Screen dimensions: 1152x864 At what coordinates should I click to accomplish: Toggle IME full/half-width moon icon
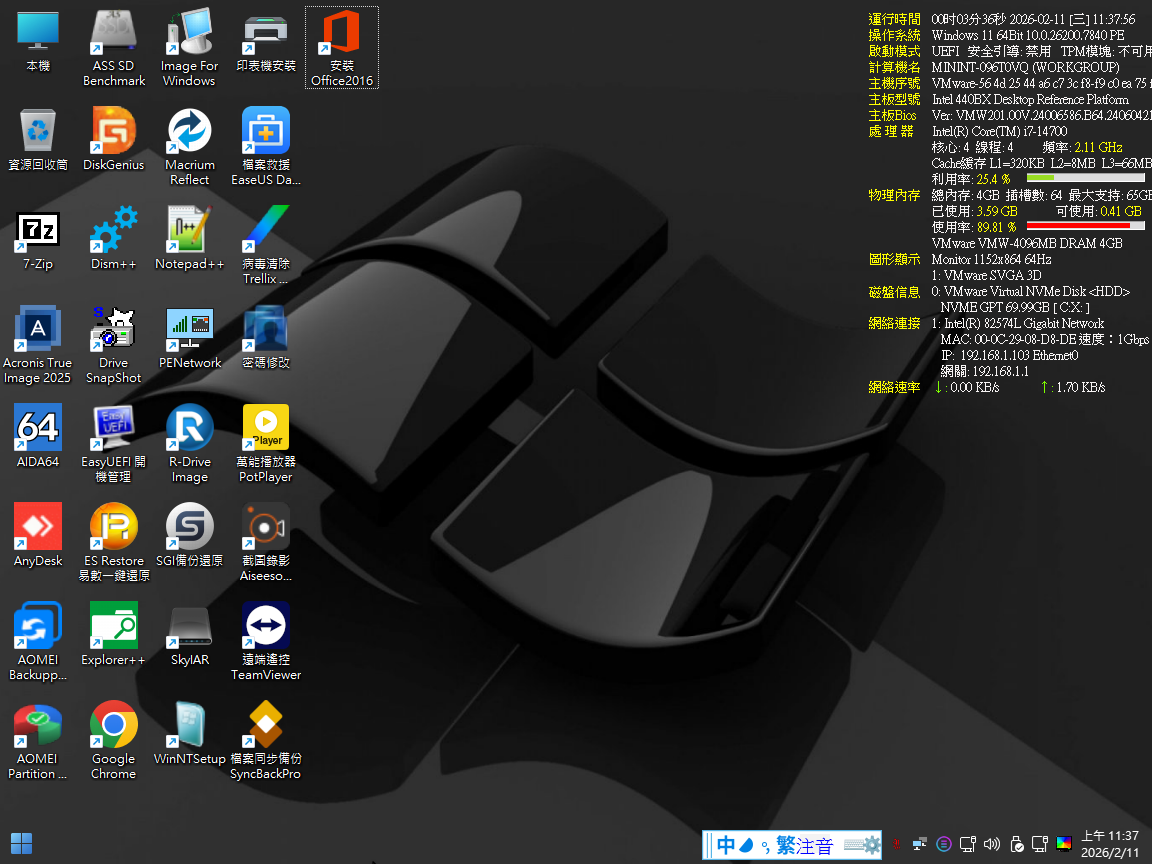pos(748,845)
